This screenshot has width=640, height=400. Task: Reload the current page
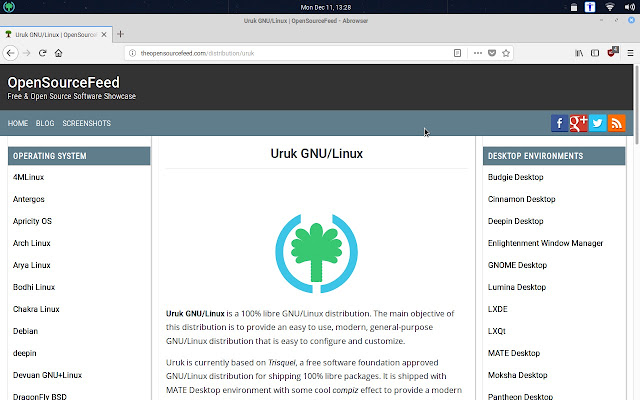point(42,53)
